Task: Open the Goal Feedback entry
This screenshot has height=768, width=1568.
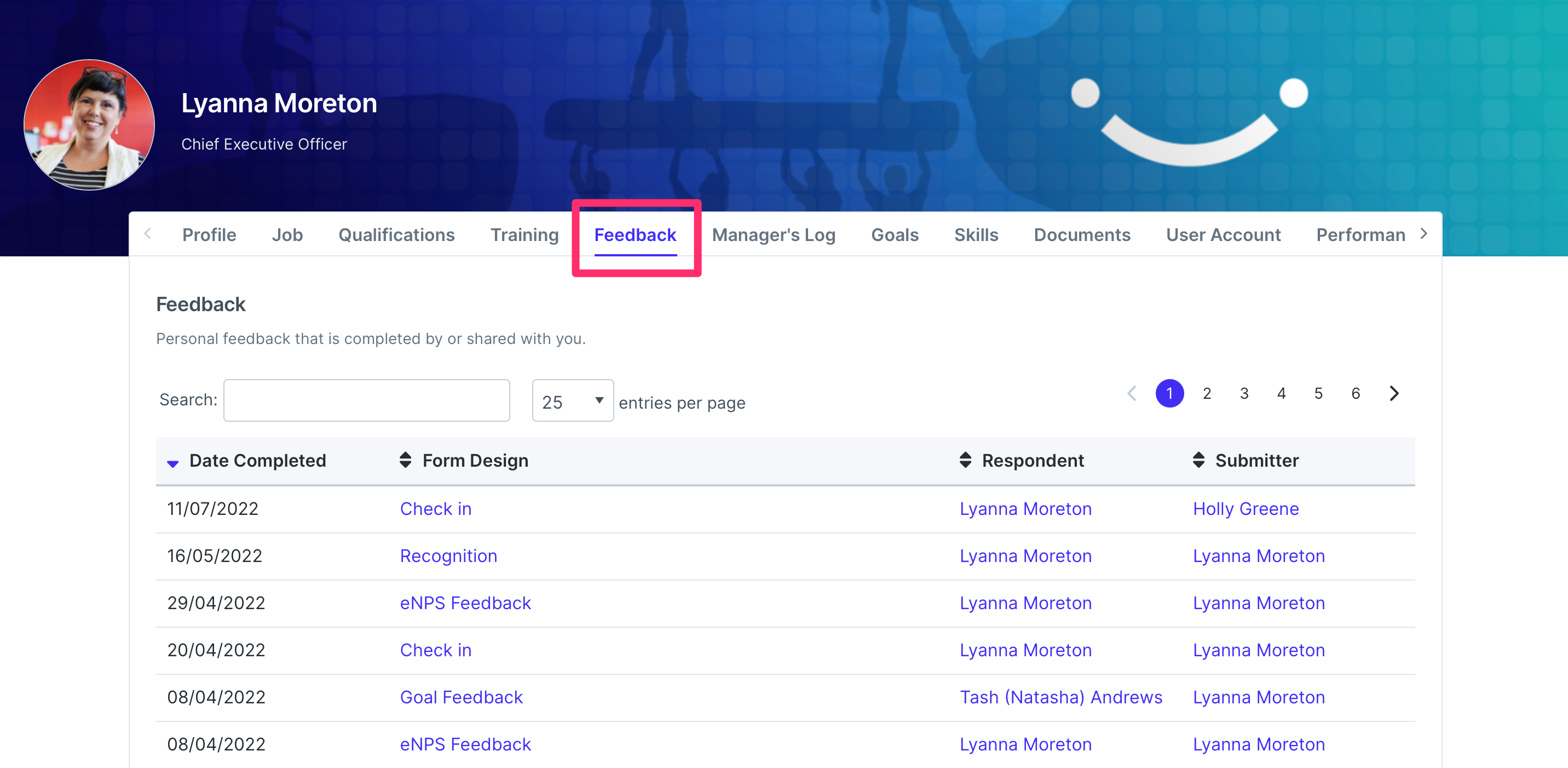Action: tap(461, 697)
